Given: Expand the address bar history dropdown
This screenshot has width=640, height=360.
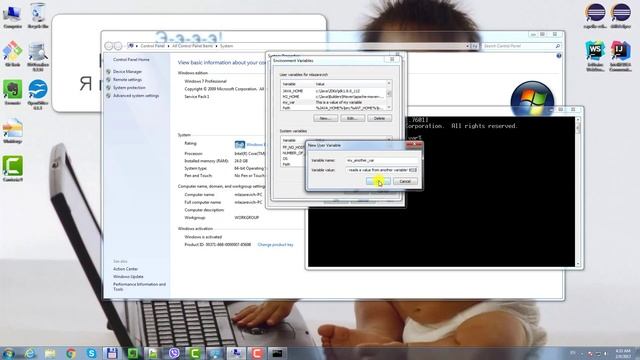Looking at the screenshot, I should pyautogui.click(x=467, y=46).
